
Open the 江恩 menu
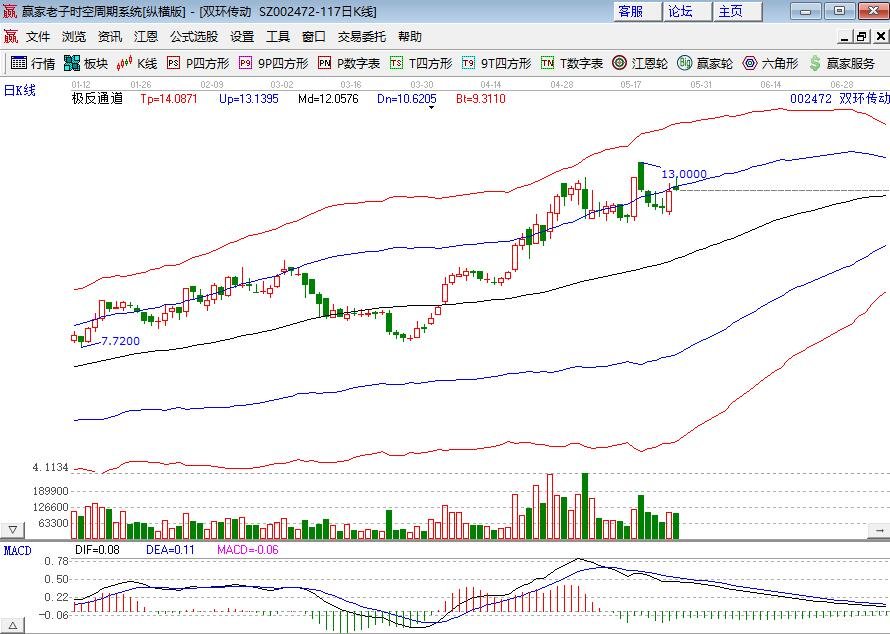pos(146,36)
